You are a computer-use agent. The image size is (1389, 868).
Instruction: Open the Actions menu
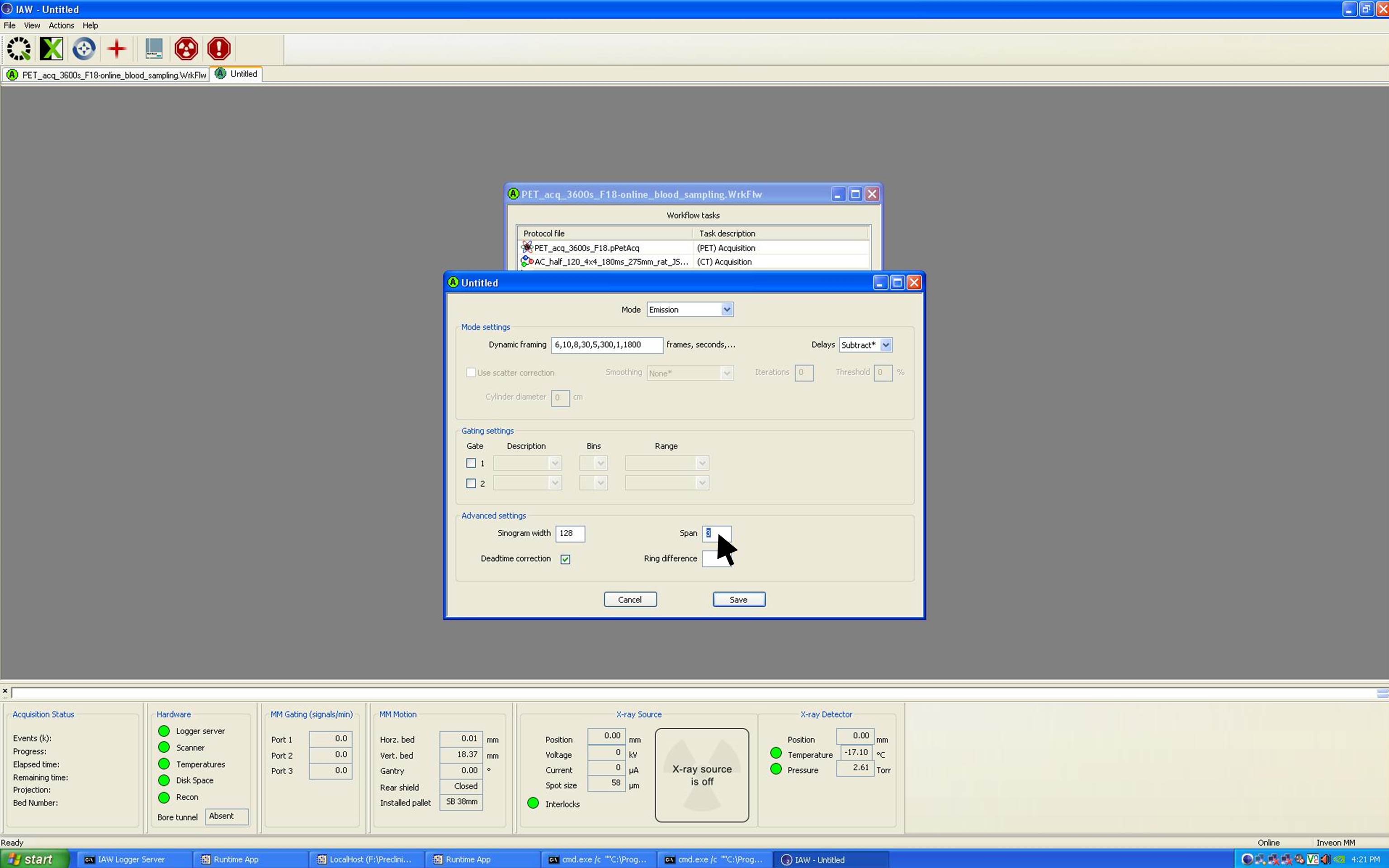point(61,25)
